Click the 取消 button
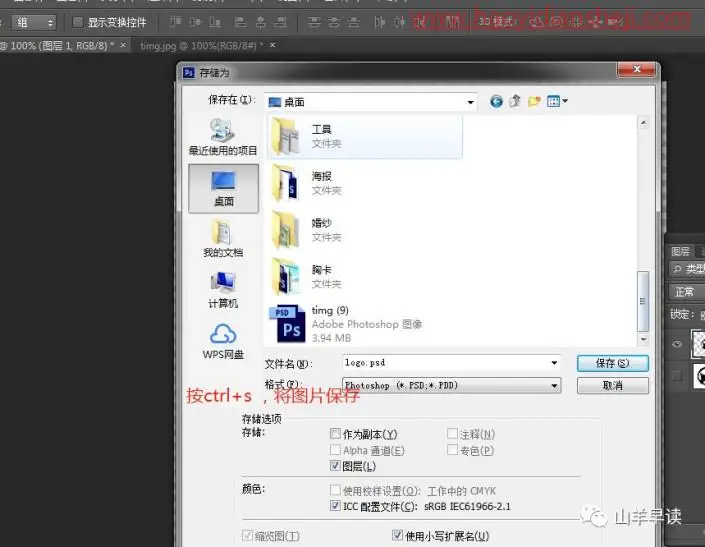The height and width of the screenshot is (547, 705). (612, 385)
